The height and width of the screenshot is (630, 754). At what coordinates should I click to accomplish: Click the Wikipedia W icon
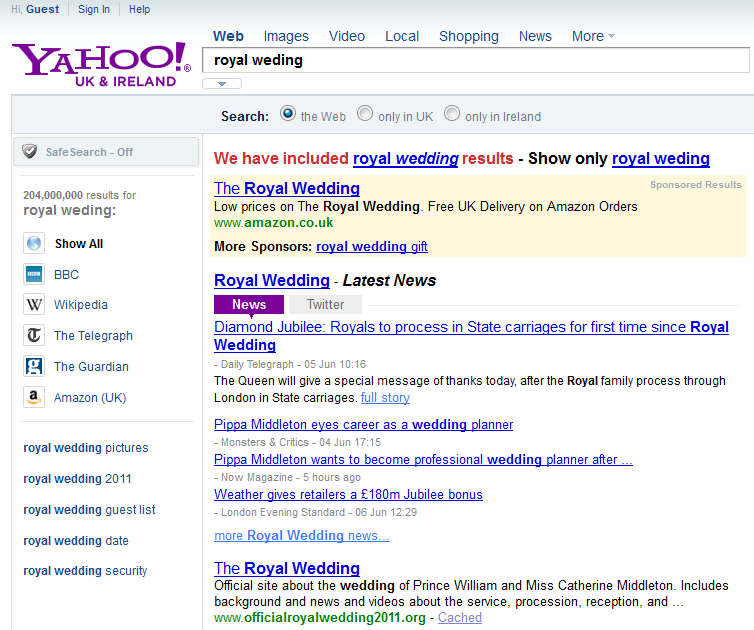pyautogui.click(x=34, y=304)
